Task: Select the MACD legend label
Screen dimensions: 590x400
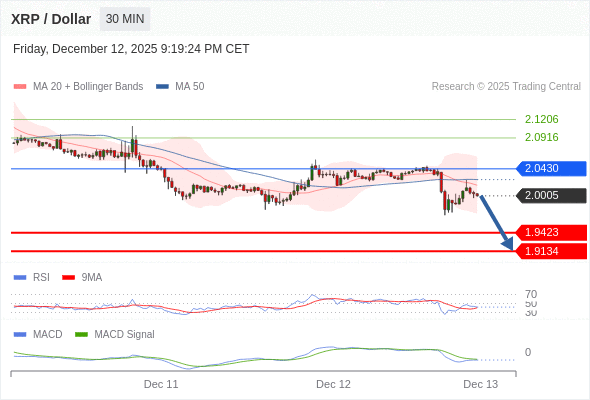Action: click(x=48, y=335)
